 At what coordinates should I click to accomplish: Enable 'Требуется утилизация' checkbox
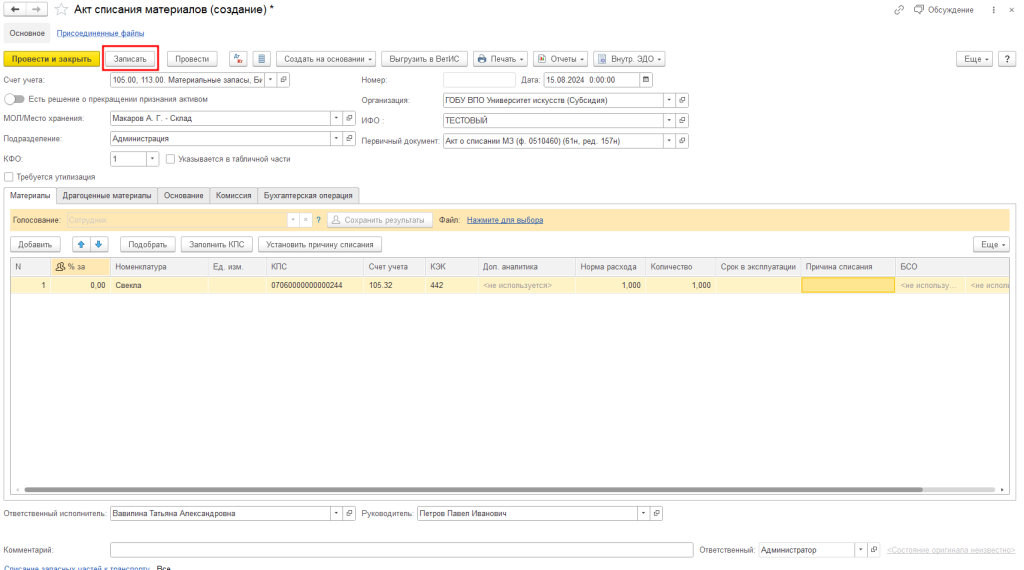9,177
